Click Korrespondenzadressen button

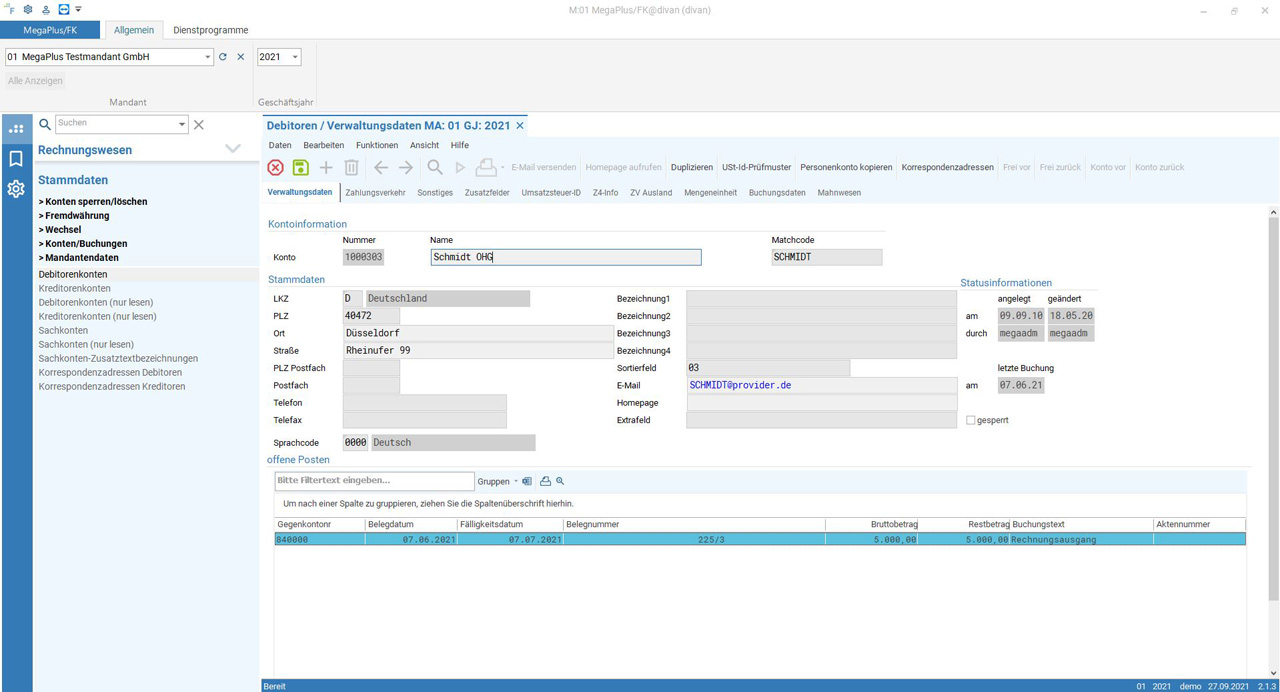coord(948,167)
